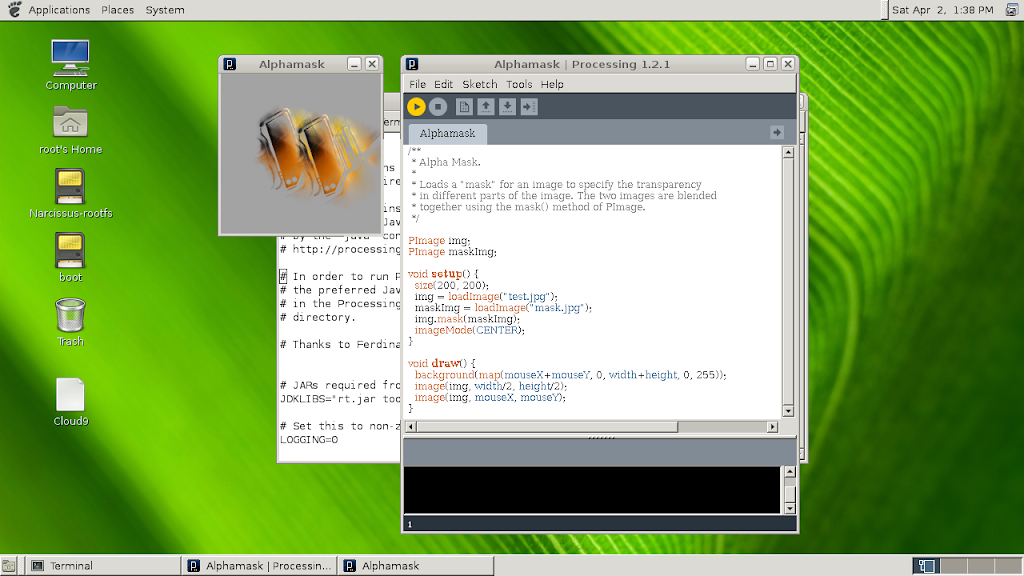
Task: Open the tab menu arrow button
Action: click(776, 133)
